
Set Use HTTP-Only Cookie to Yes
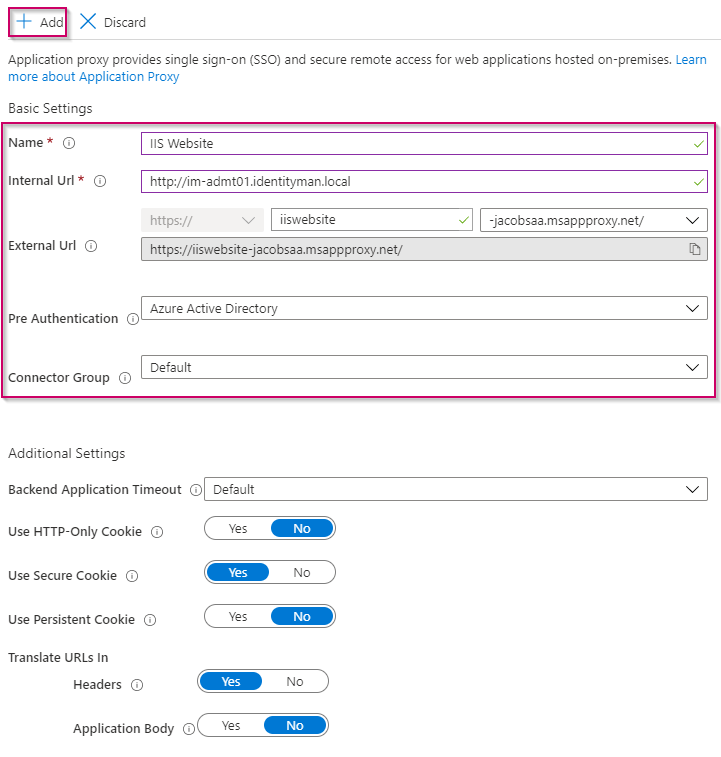(x=238, y=529)
